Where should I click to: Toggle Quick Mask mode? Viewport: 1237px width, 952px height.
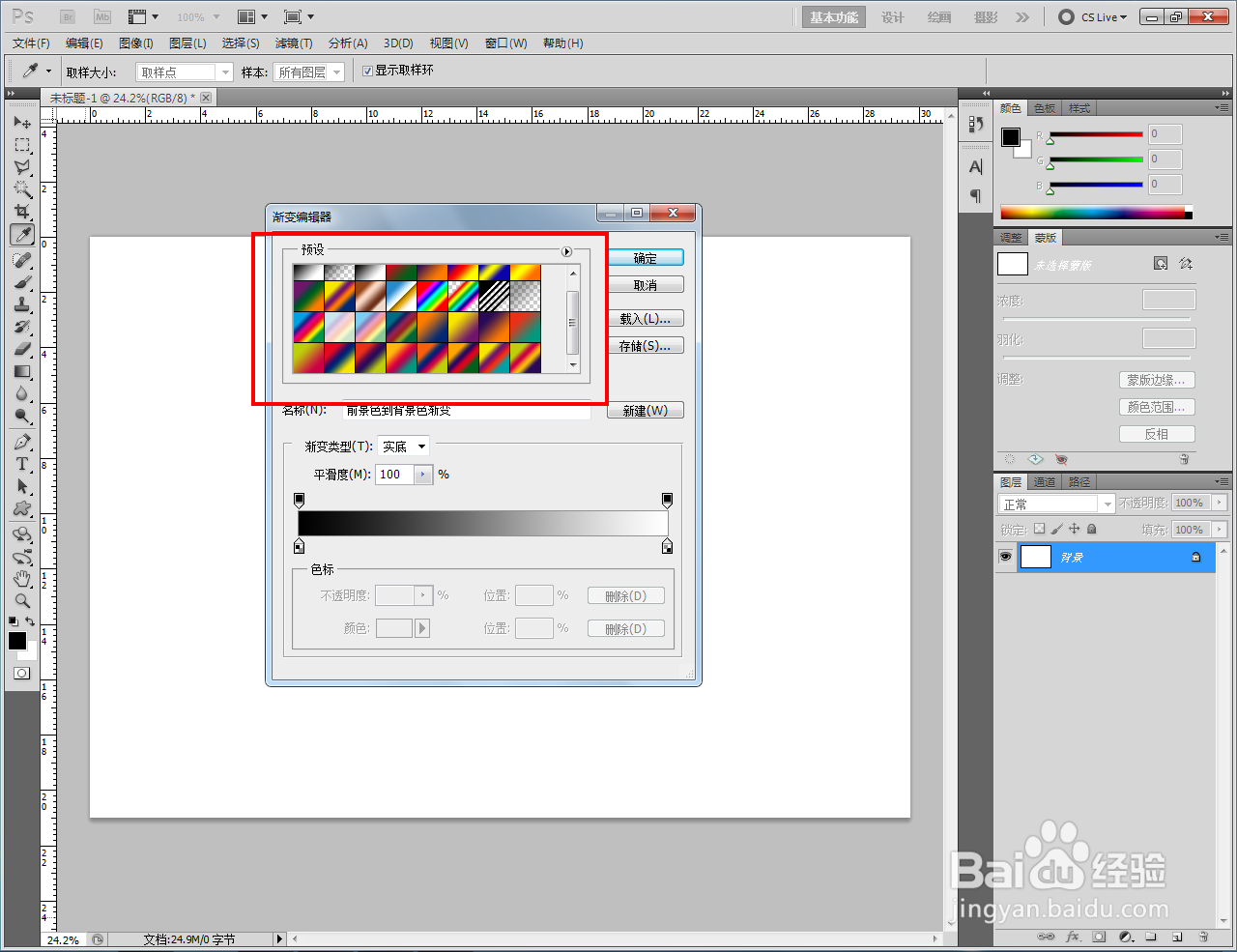click(x=22, y=673)
